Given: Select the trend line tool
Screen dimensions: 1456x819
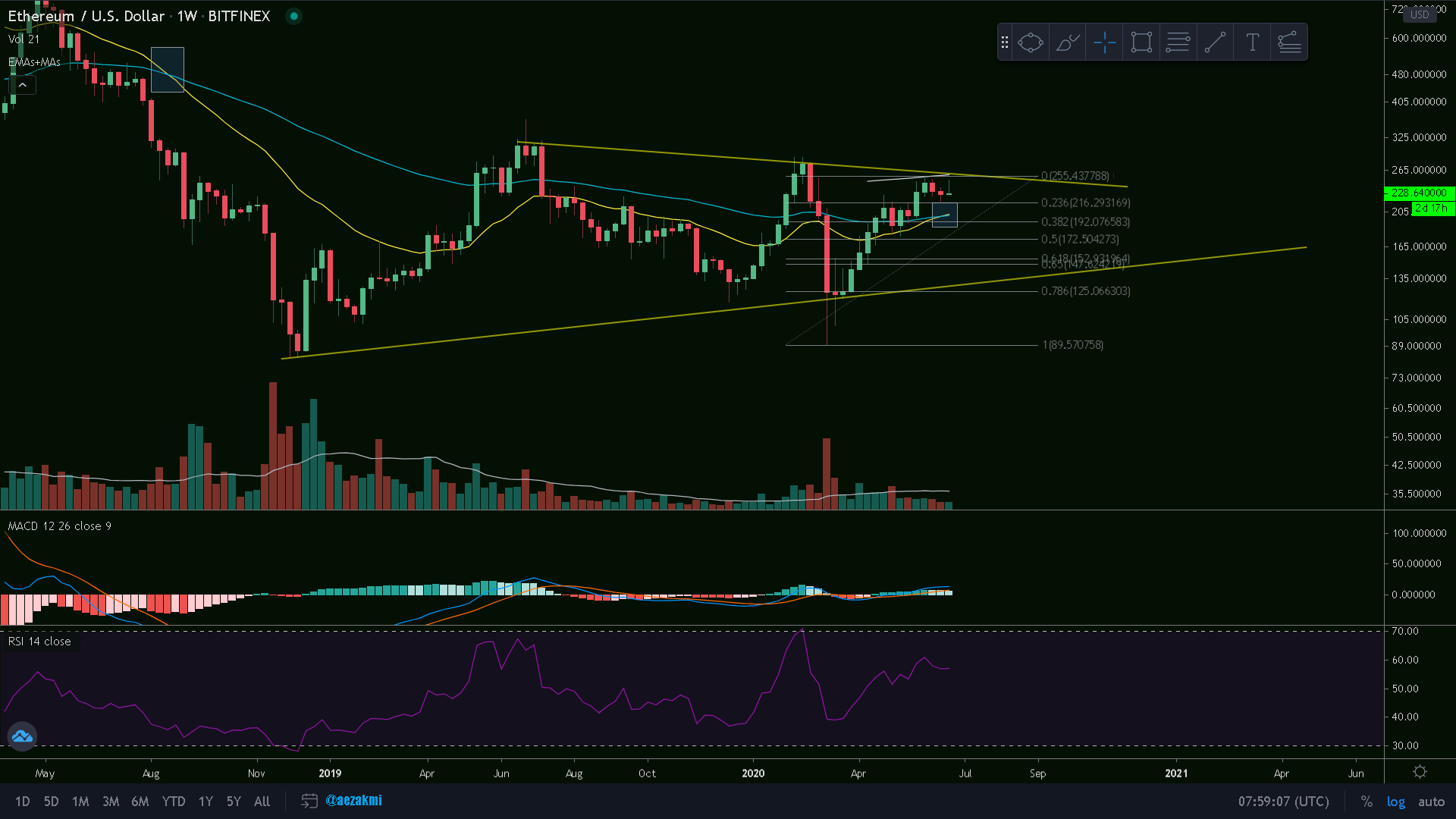Looking at the screenshot, I should [1215, 42].
